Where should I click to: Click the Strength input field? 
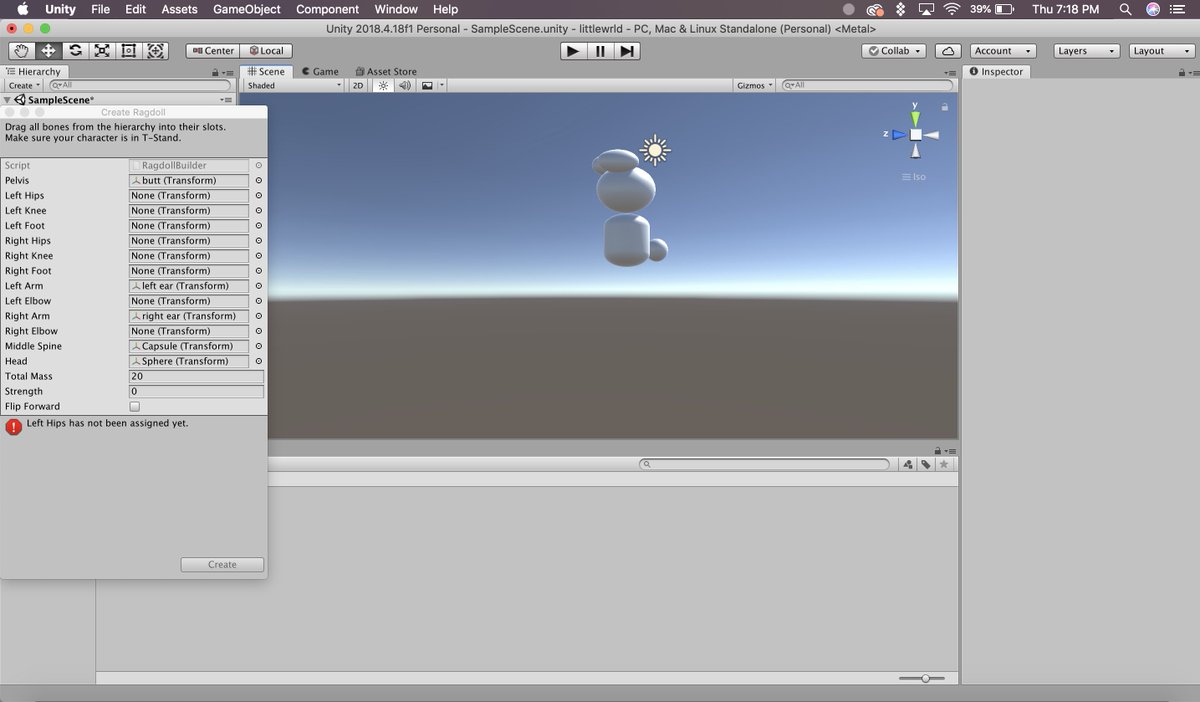pyautogui.click(x=196, y=392)
